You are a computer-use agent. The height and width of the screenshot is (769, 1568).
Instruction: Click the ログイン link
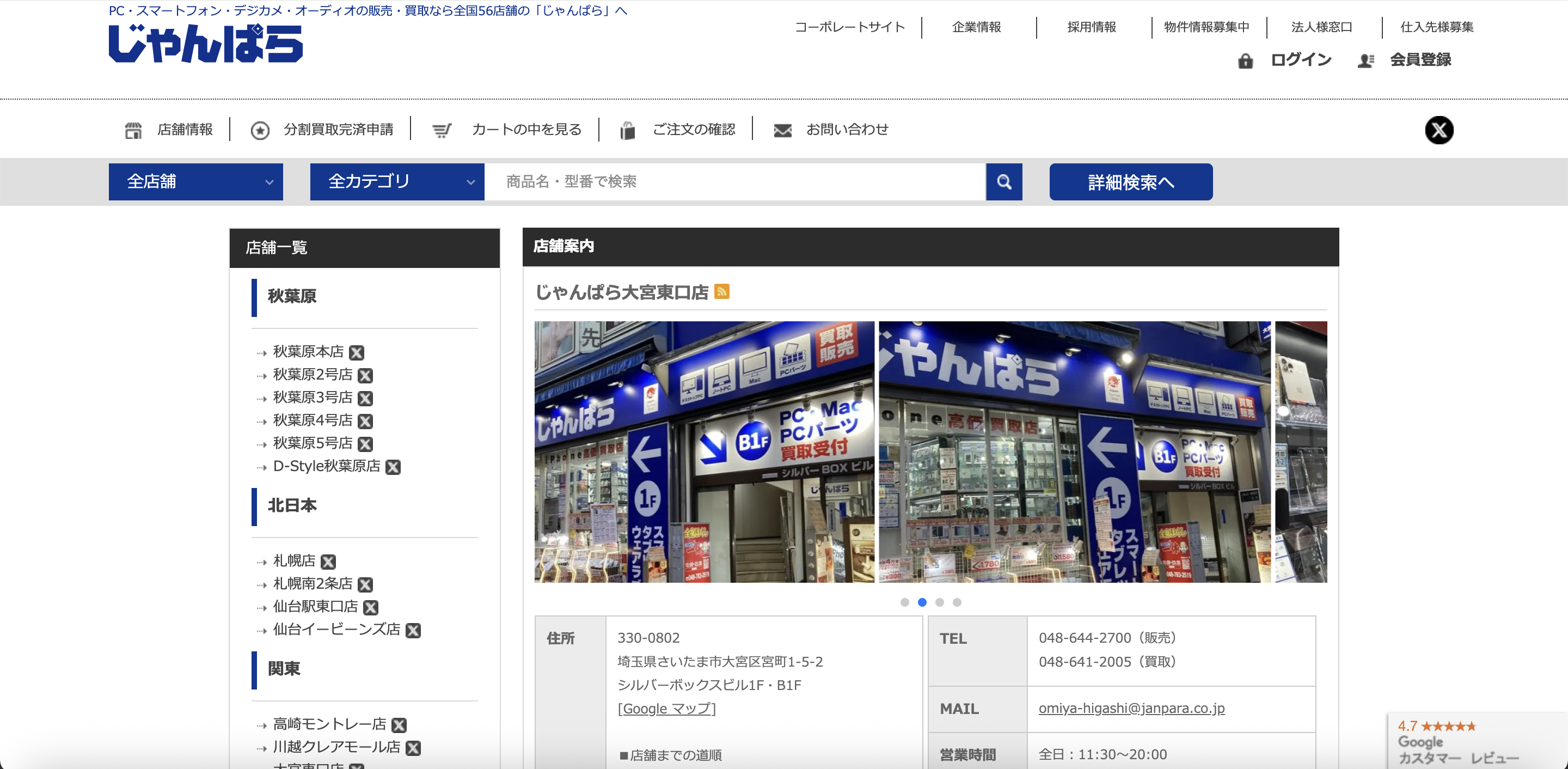click(x=1301, y=60)
